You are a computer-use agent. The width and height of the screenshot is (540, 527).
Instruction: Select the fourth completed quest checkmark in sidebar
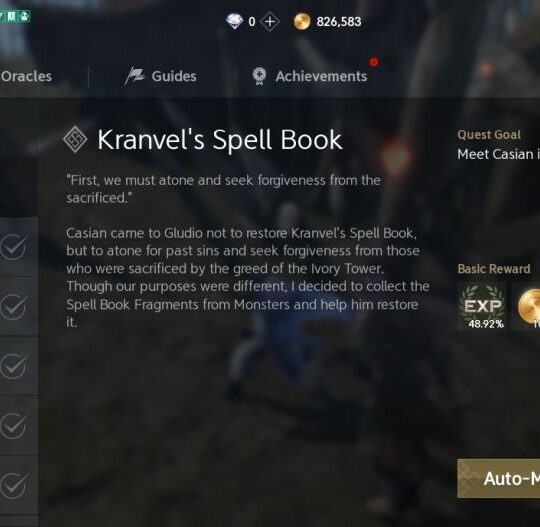tap(13, 426)
